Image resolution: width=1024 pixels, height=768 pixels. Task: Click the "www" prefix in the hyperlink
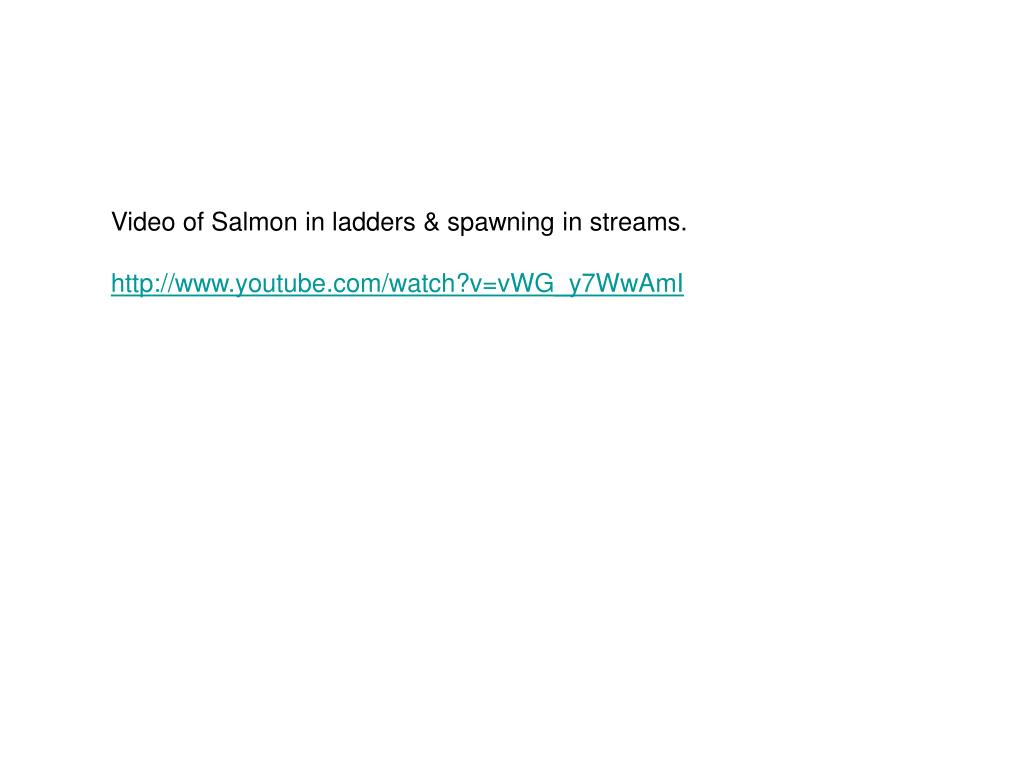tap(201, 283)
